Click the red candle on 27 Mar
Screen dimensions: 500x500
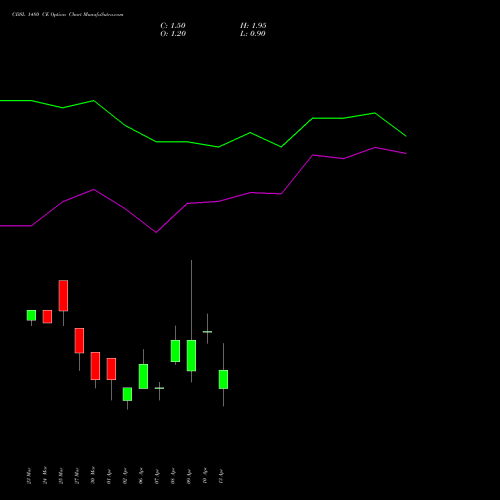[79, 340]
